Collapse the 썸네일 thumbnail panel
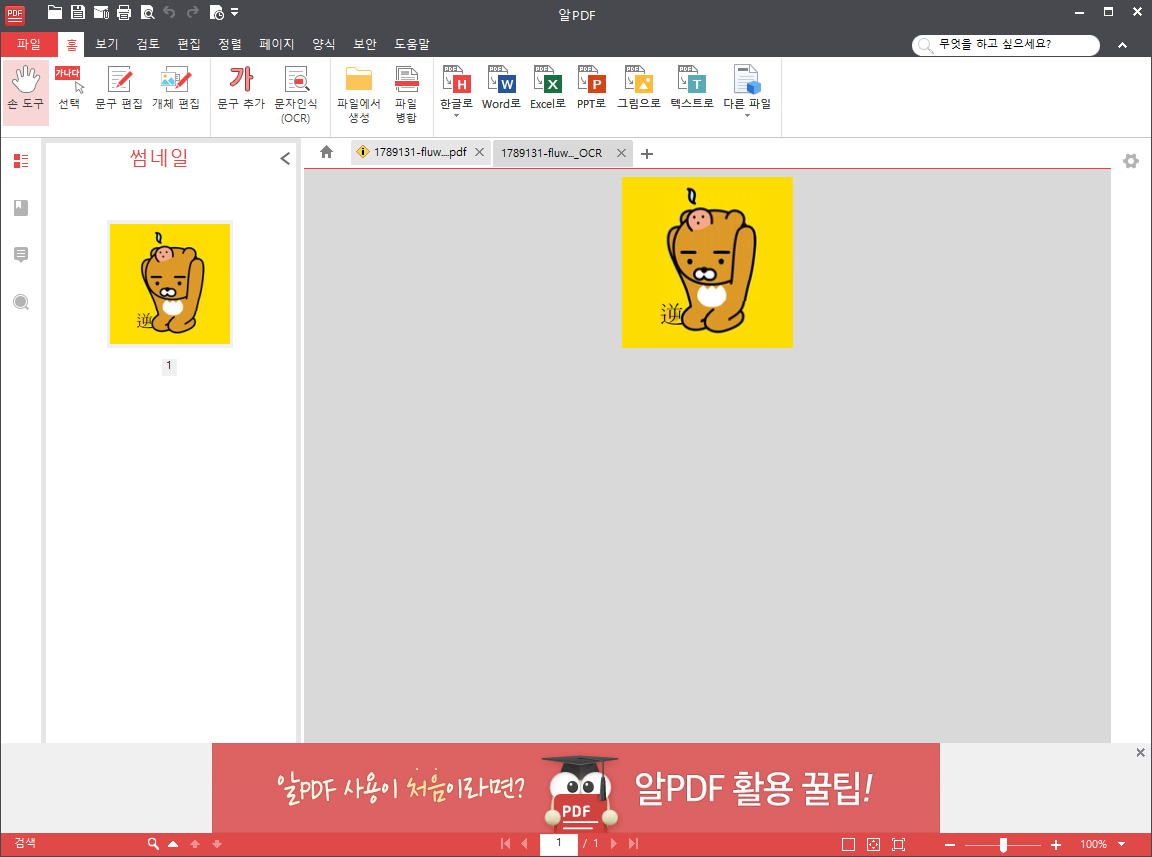The image size is (1152, 857). click(285, 158)
